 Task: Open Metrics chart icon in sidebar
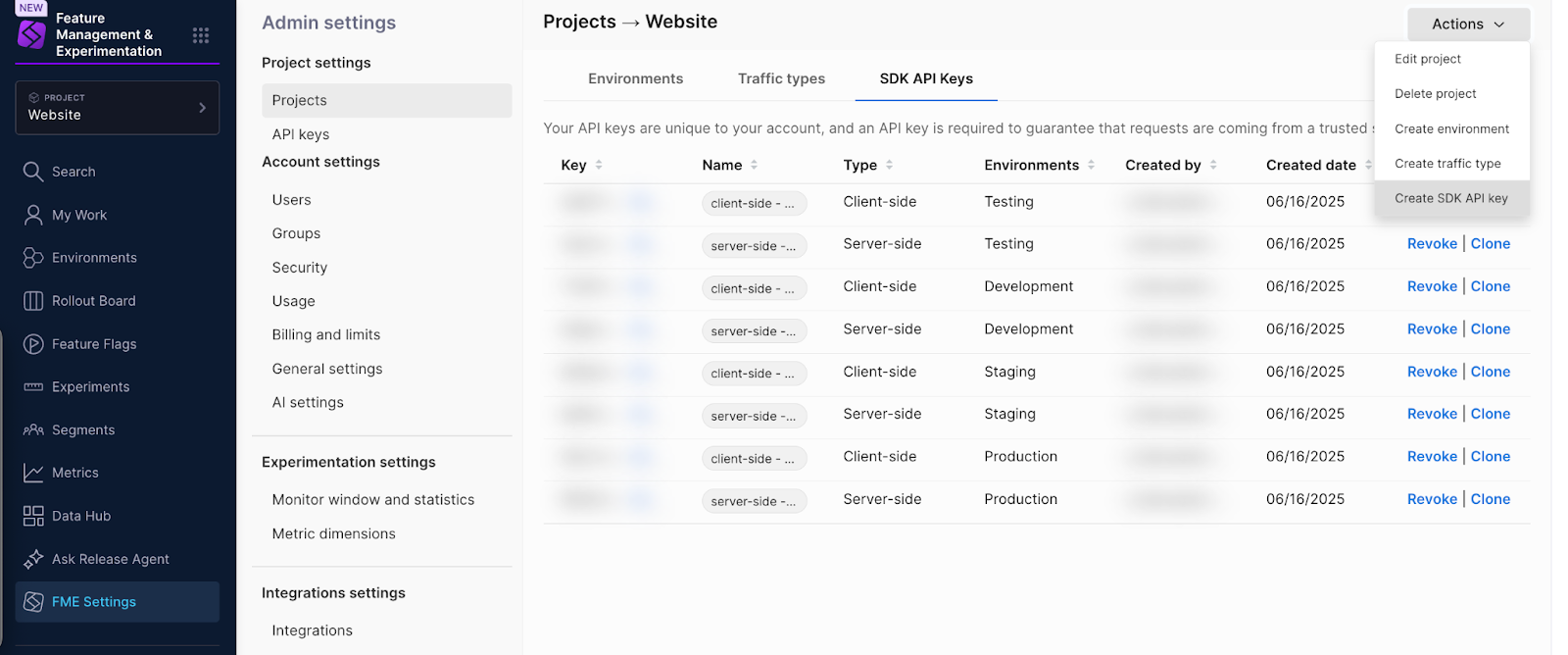pos(33,473)
